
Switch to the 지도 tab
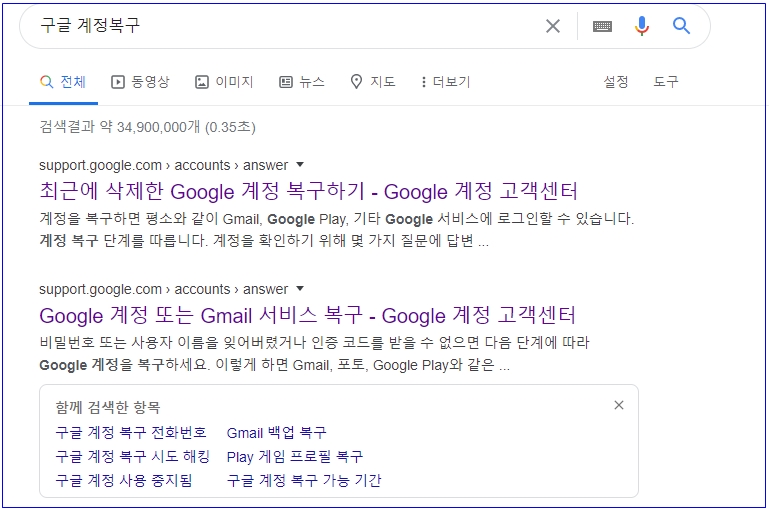pos(373,82)
